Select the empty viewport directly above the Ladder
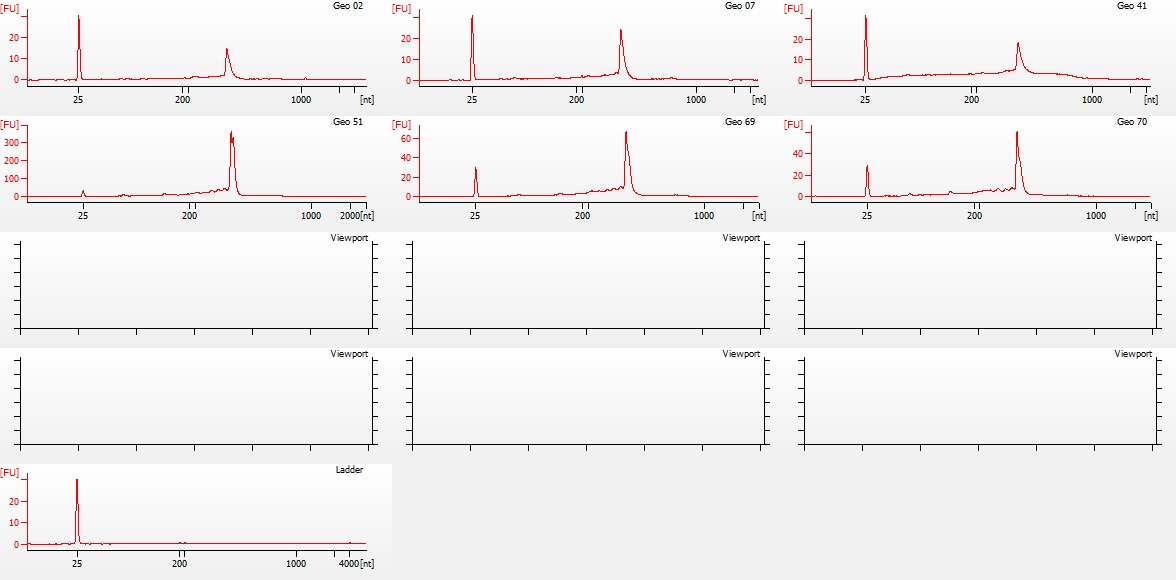This screenshot has width=1176, height=580. point(196,400)
